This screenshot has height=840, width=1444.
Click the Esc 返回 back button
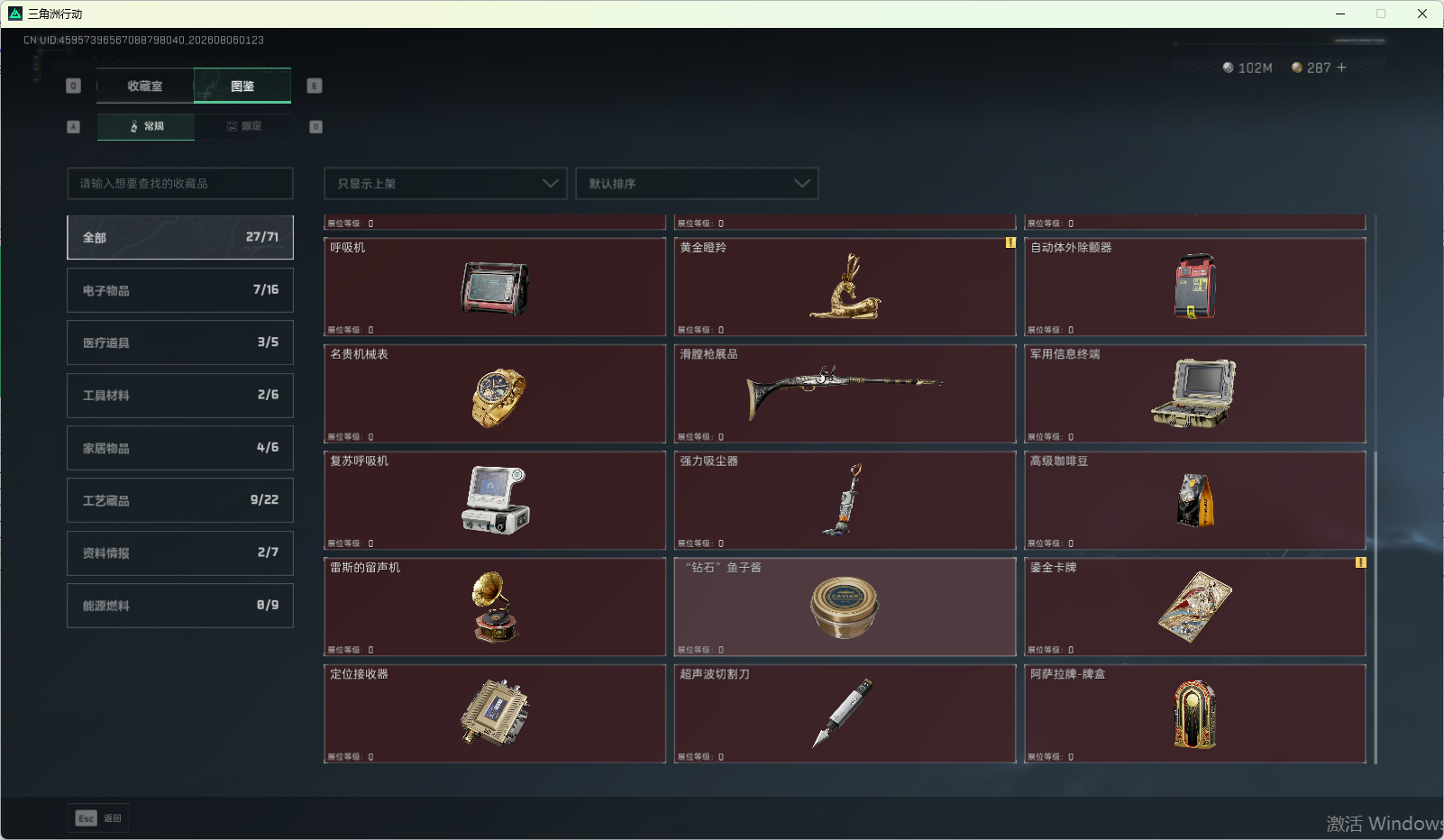98,818
